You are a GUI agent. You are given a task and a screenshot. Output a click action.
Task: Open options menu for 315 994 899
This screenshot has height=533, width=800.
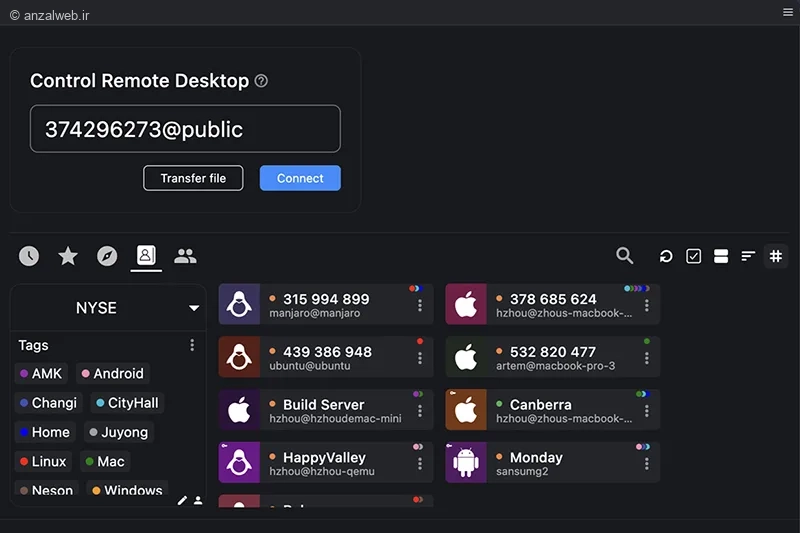420,305
